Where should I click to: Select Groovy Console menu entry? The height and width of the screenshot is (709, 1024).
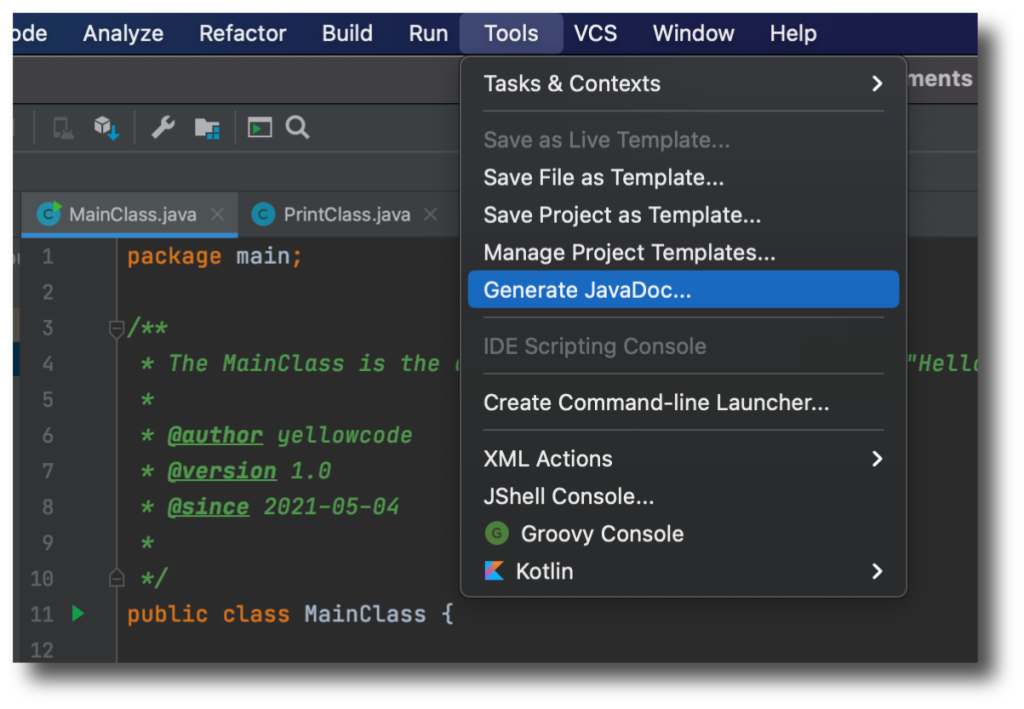click(683, 534)
